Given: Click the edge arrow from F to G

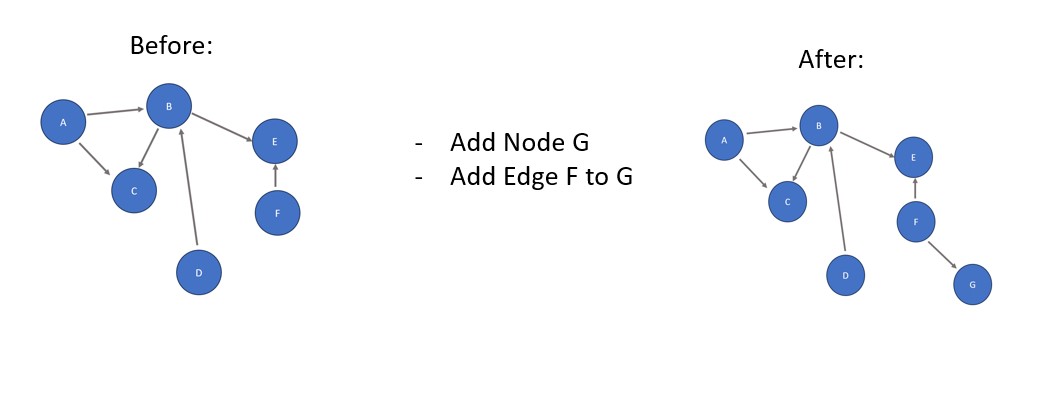Looking at the screenshot, I should 943,256.
